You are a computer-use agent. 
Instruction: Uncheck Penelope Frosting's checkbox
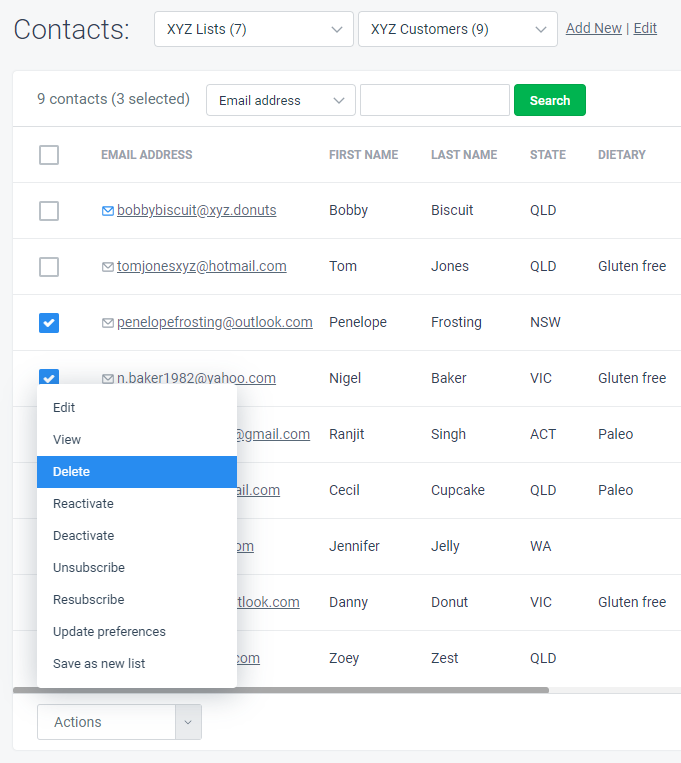click(49, 323)
